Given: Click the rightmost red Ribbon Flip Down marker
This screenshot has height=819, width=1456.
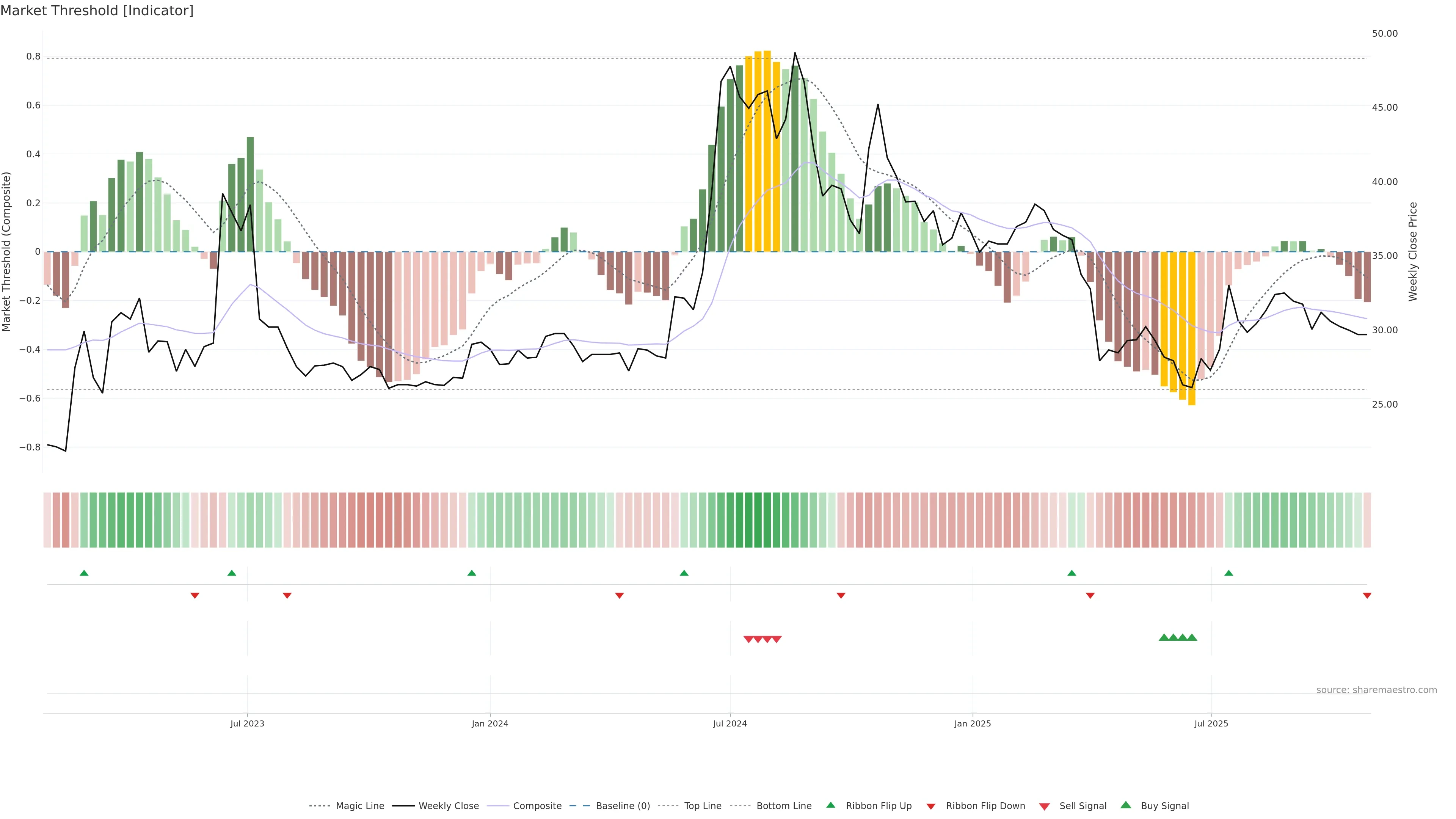Looking at the screenshot, I should point(1367,595).
